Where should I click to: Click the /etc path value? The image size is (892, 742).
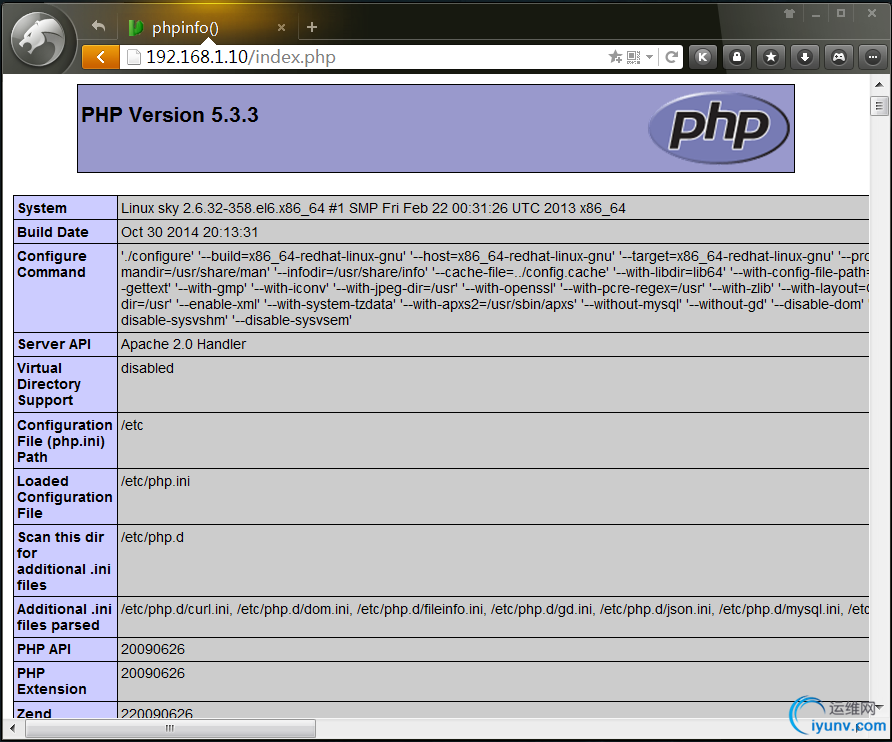coord(132,425)
